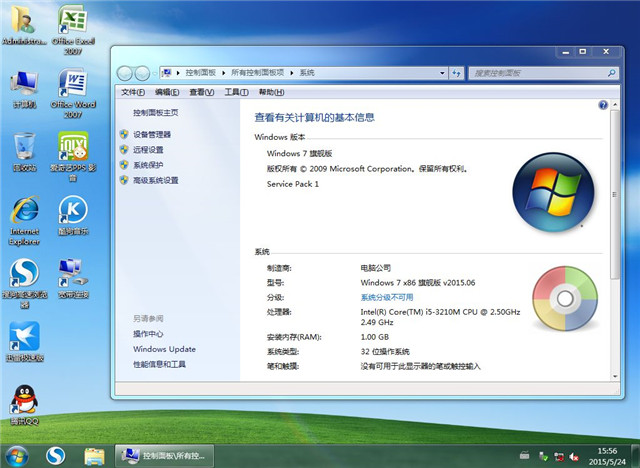
Task: Open folder explorer icon in taskbar
Action: pos(94,456)
